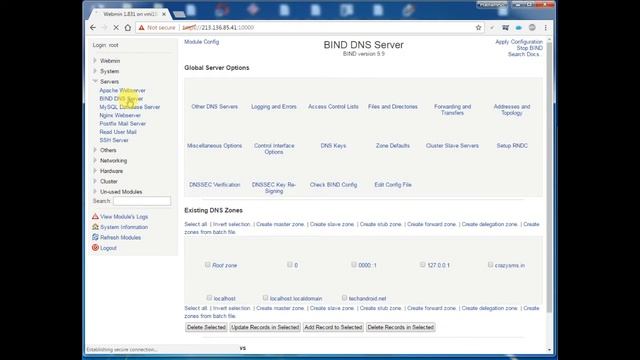The image size is (640, 360).
Task: Click Apply Configuration link
Action: coord(519,42)
